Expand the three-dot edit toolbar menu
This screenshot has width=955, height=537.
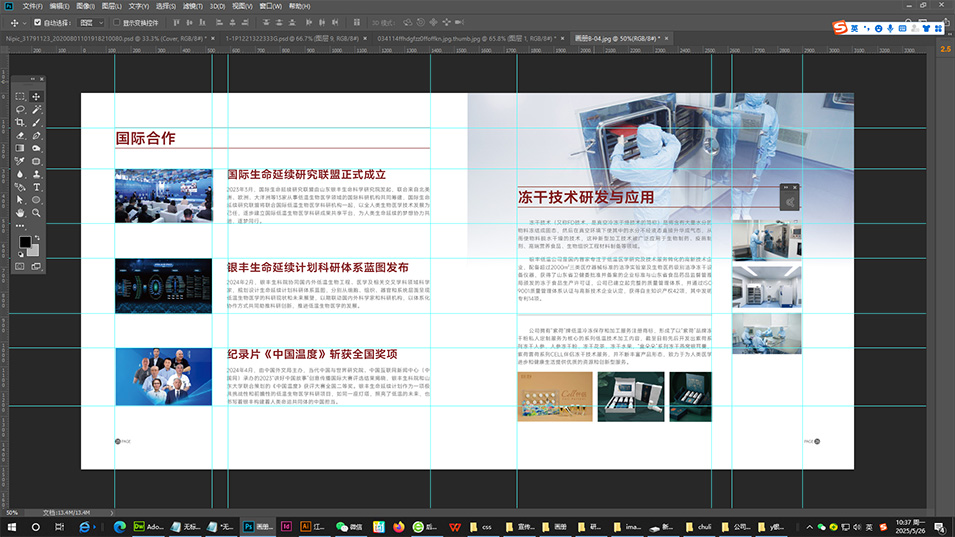click(x=20, y=226)
